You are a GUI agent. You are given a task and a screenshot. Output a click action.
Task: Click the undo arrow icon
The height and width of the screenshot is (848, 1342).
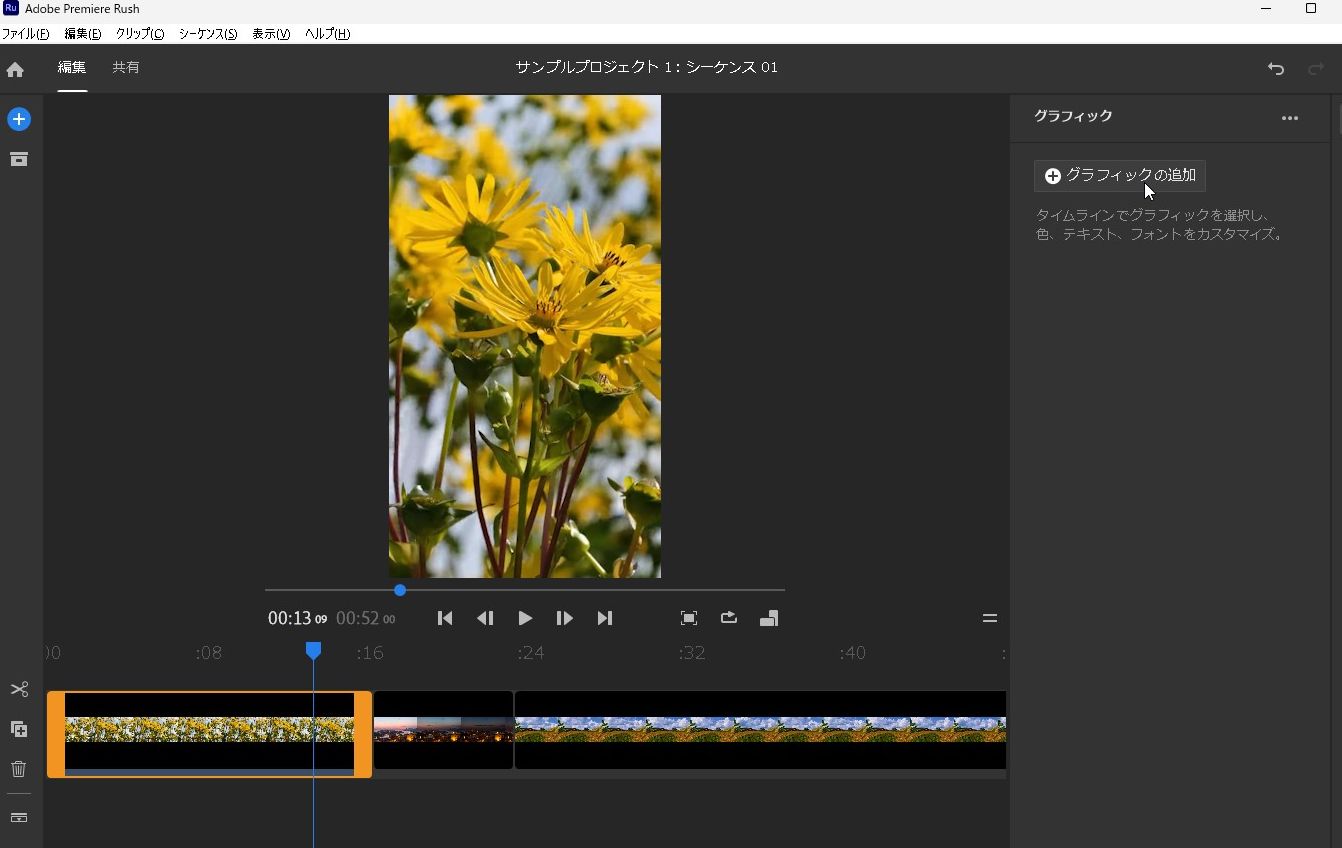click(1276, 68)
